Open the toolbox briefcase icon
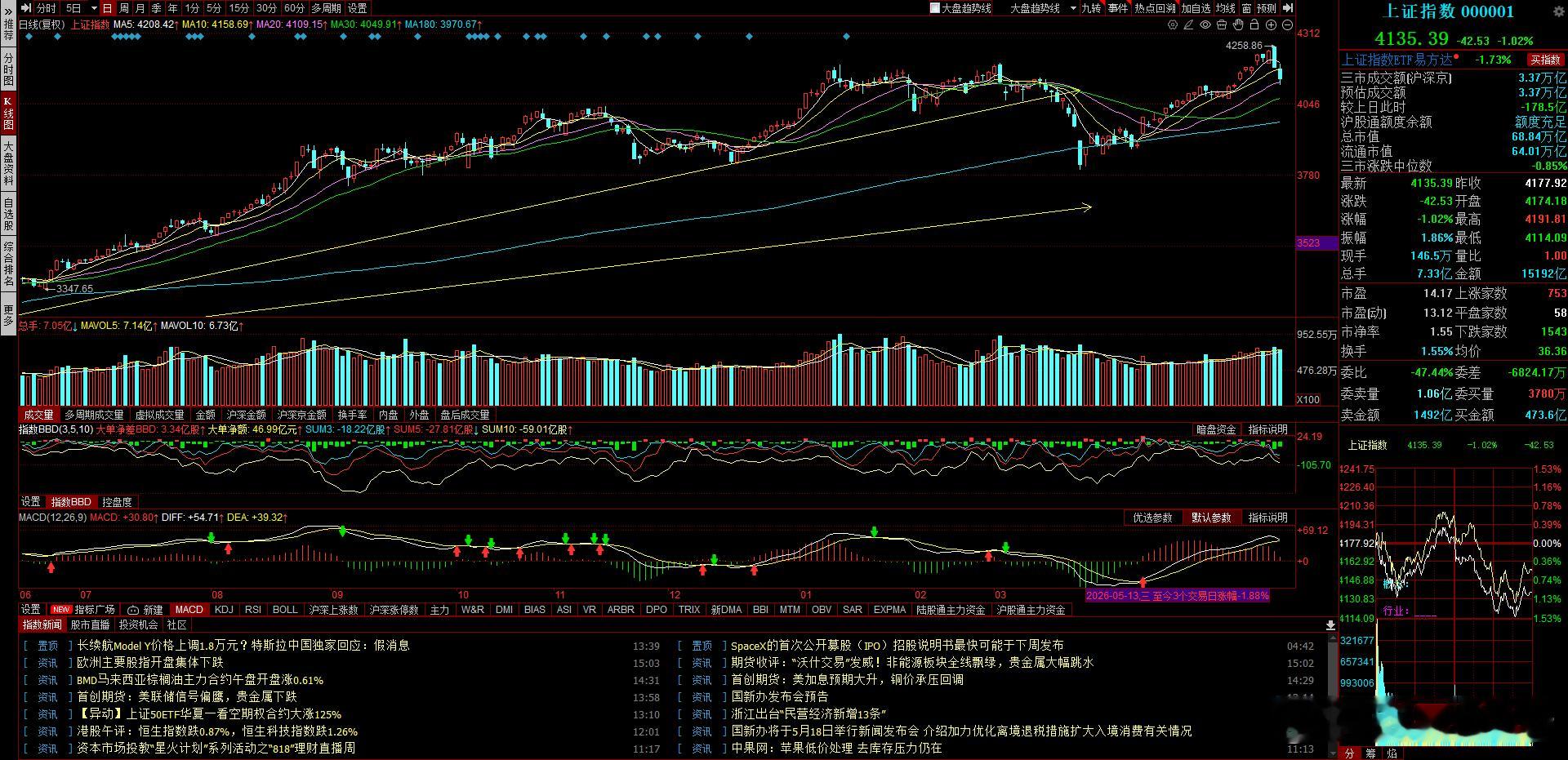This screenshot has width=1568, height=760. coord(1222,25)
